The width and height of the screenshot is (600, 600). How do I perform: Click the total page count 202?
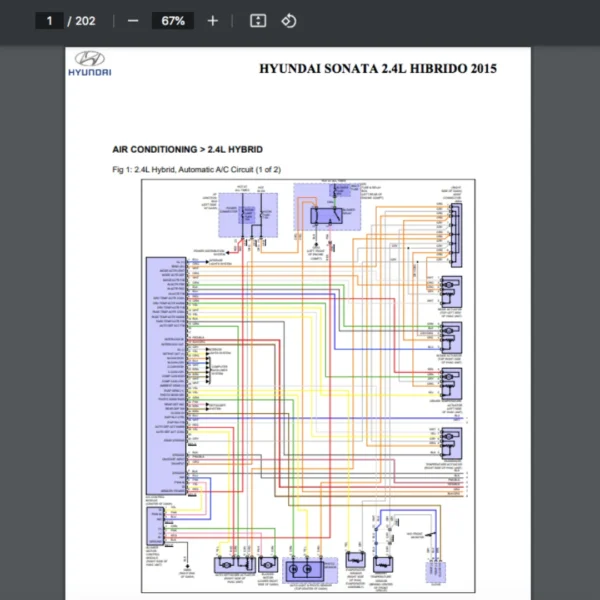coord(86,21)
